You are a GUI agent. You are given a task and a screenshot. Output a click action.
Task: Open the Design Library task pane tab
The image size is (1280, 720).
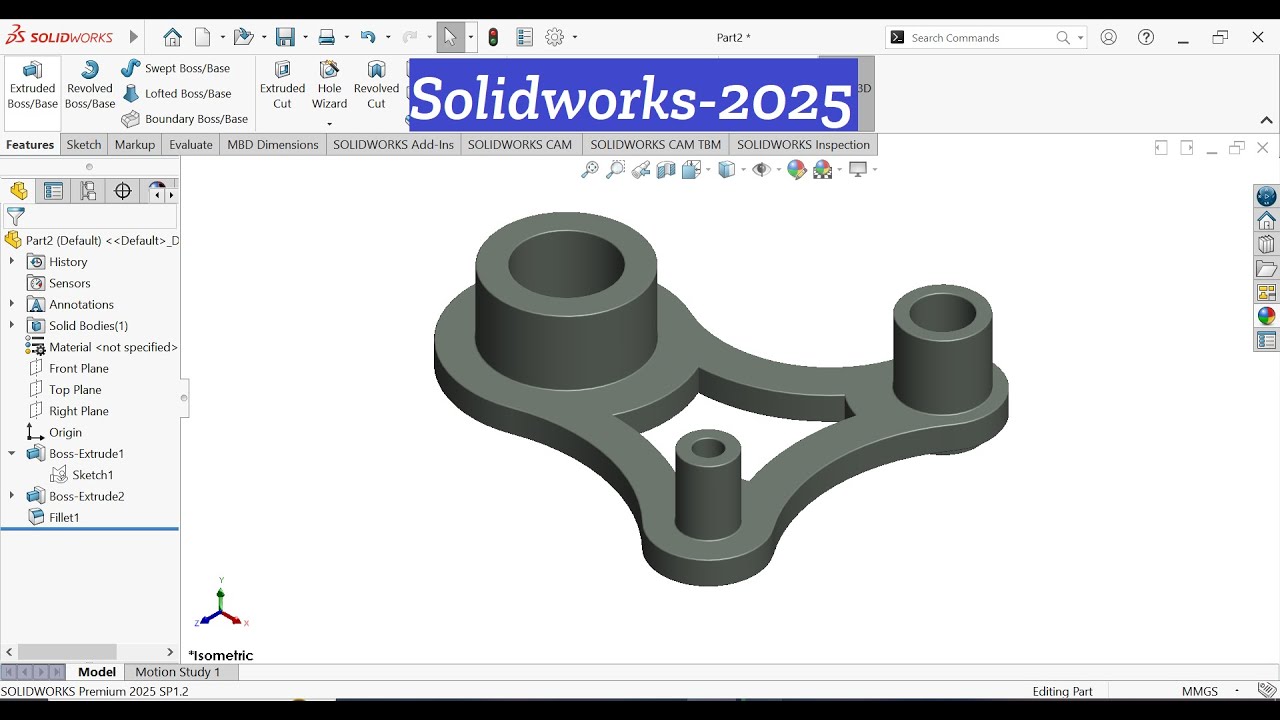pyautogui.click(x=1267, y=244)
